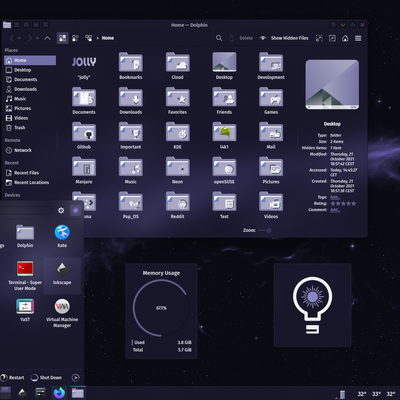Open Inkscape icon in the taskbar
Screen dimensions: 400x400
(x=22, y=393)
